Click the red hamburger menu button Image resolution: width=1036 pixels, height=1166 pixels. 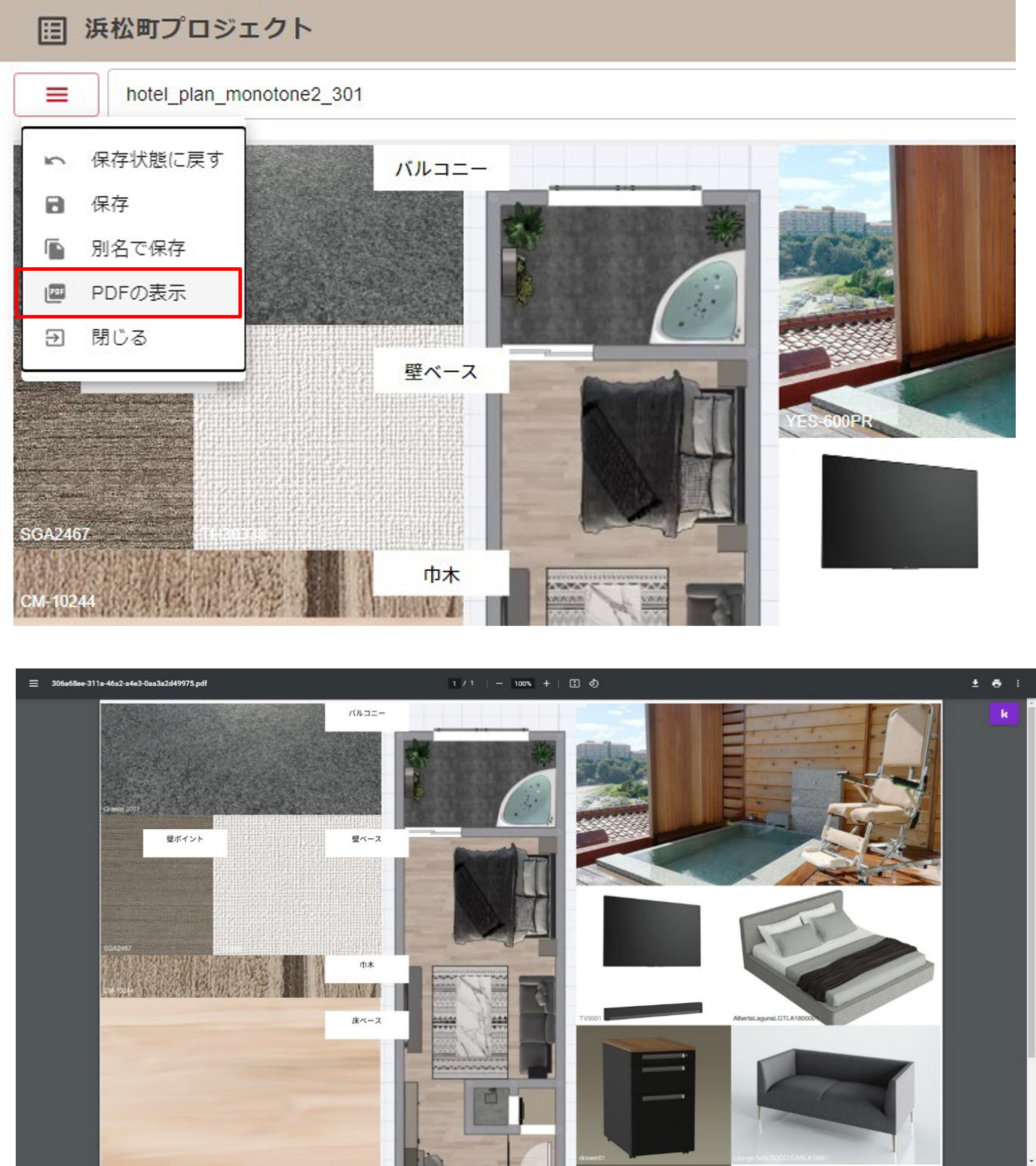(56, 94)
